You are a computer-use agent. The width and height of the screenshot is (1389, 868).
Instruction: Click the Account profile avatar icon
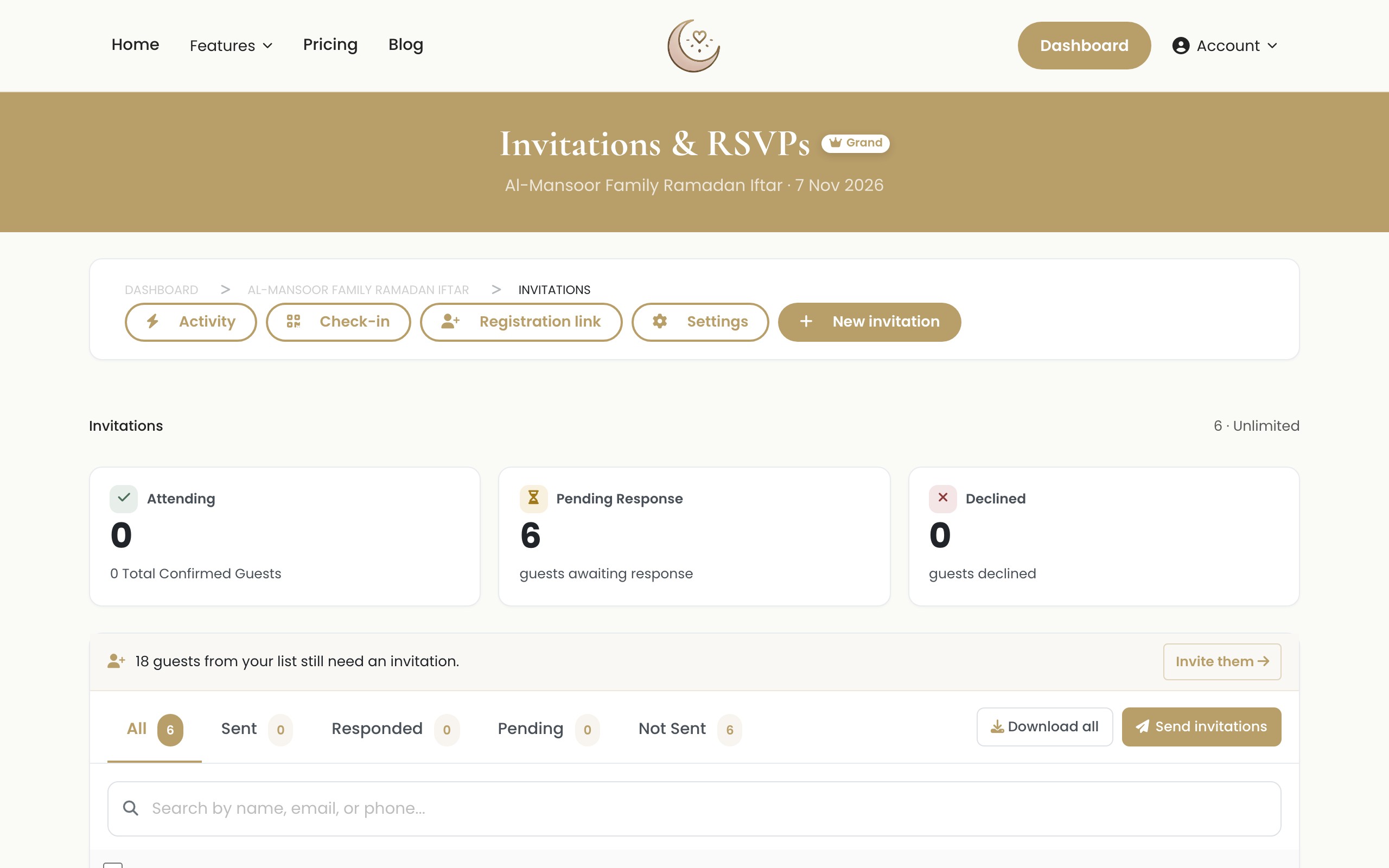1181,46
